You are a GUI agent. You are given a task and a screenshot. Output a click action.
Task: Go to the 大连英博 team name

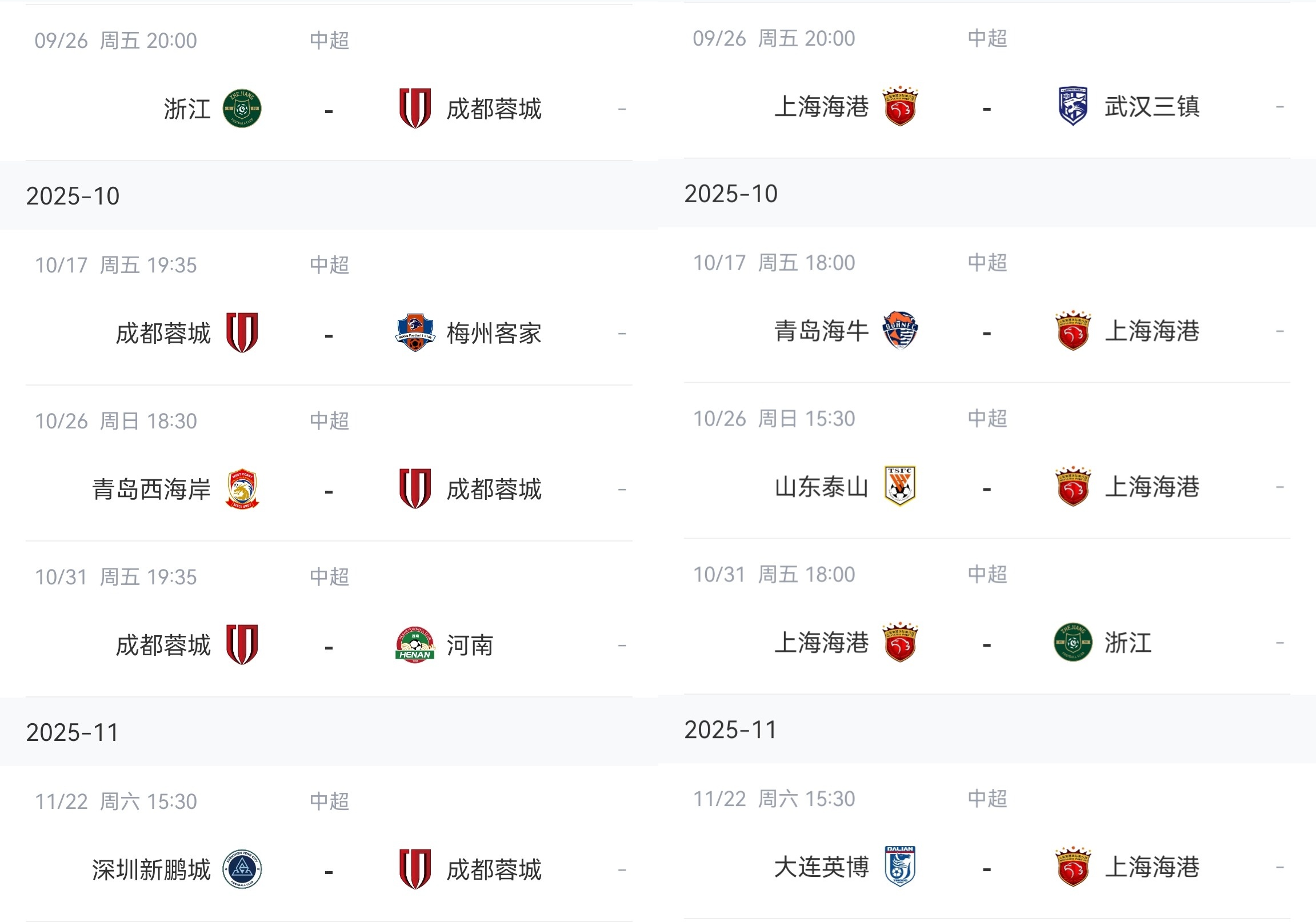click(x=821, y=867)
